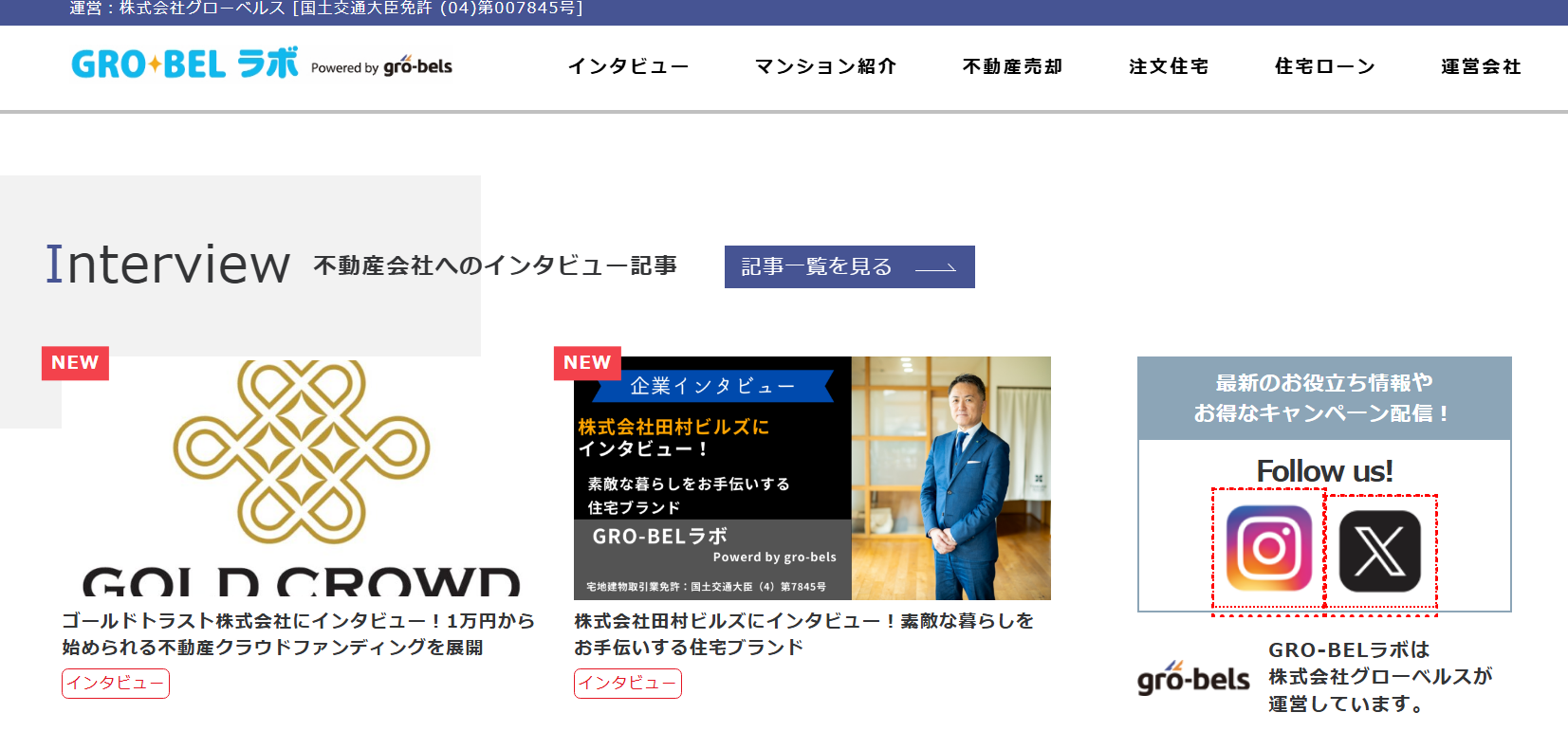Image resolution: width=1568 pixels, height=731 pixels.
Task: Read the ゴールドトラスト株式会社 interview article title
Action: 298,633
